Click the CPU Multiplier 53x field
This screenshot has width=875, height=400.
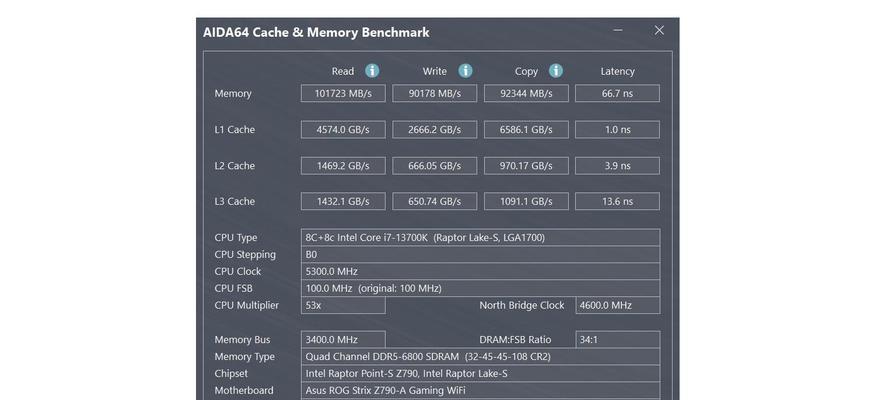point(343,305)
